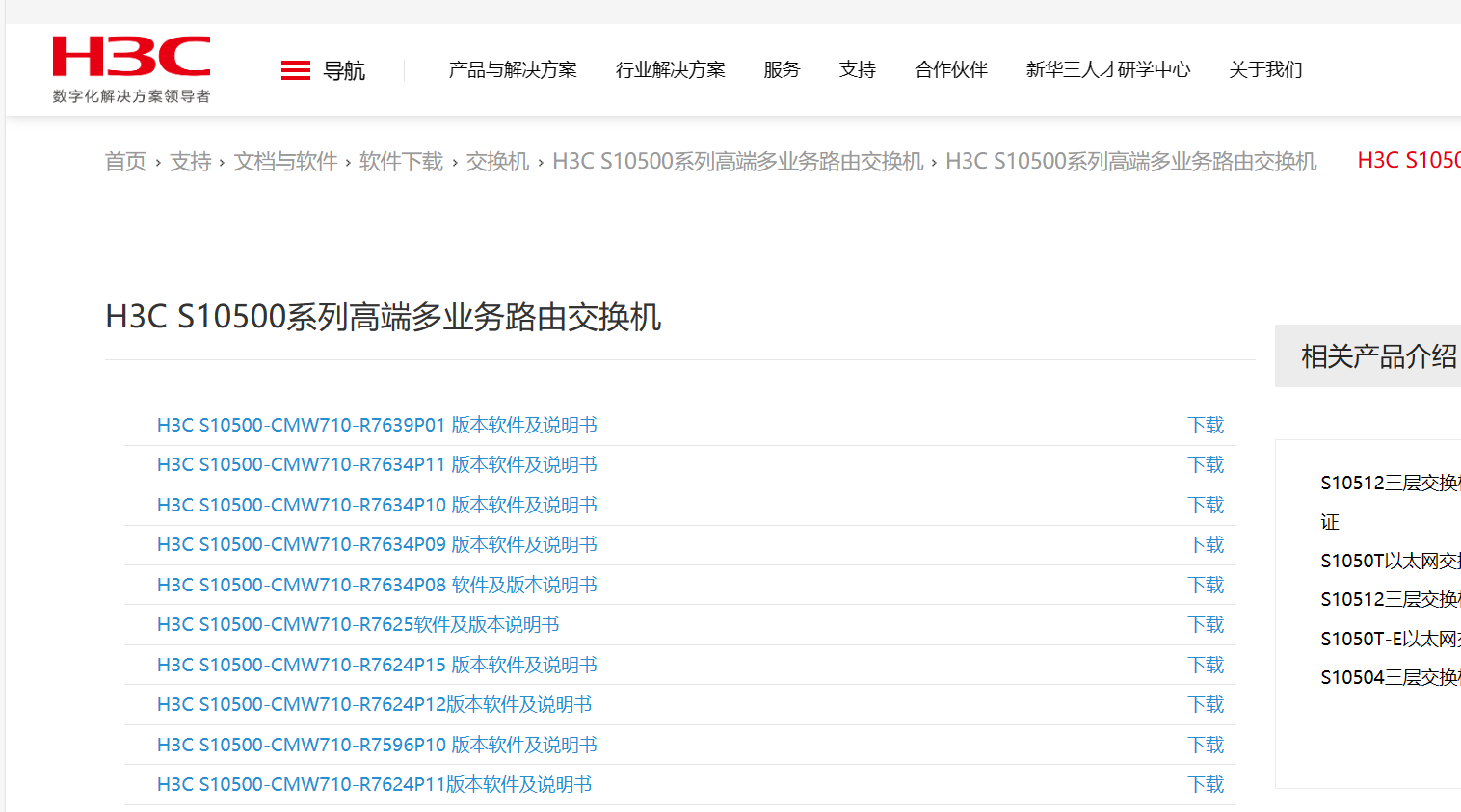1461x812 pixels.
Task: Click 下载 for R7634P11
Action: (1206, 465)
